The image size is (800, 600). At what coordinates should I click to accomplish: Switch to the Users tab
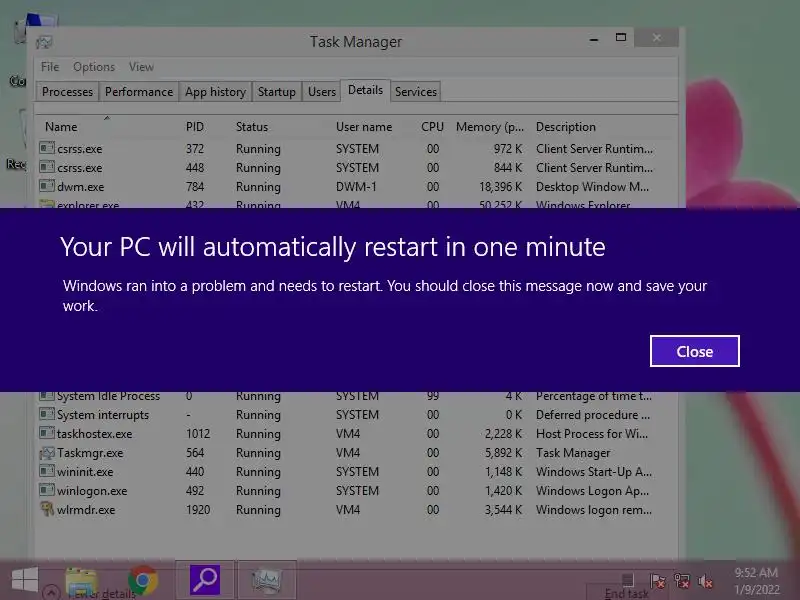pyautogui.click(x=321, y=92)
